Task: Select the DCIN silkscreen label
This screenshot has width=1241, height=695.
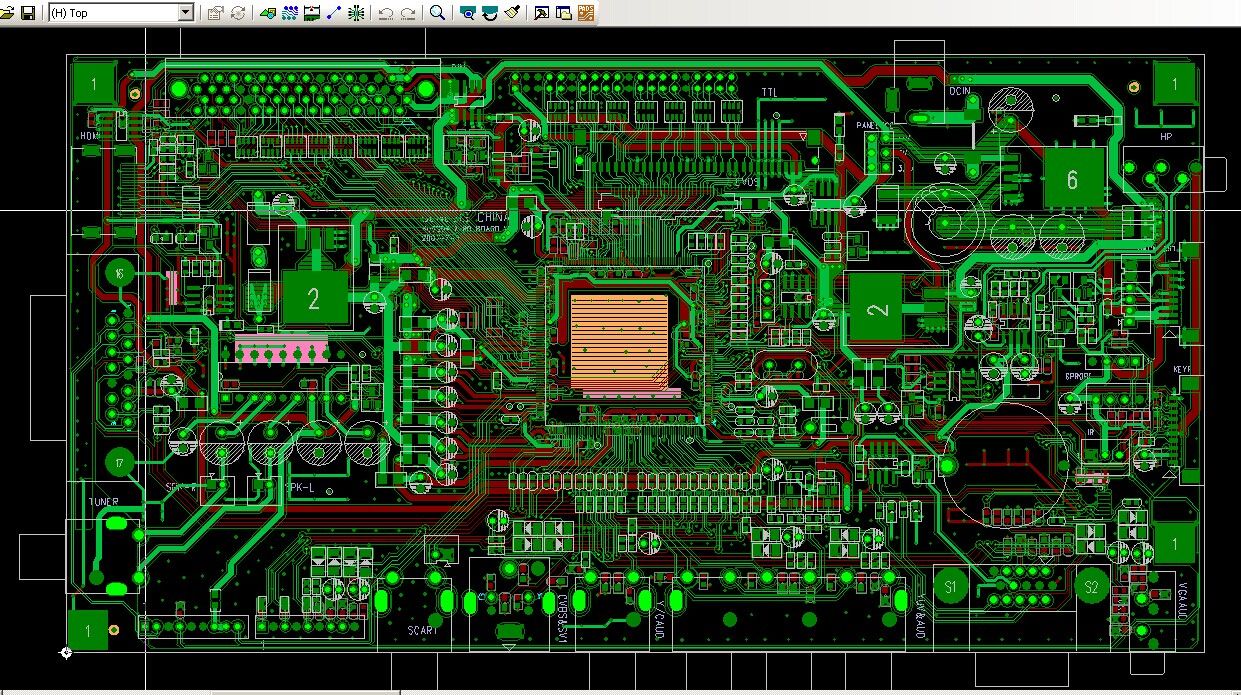Action: [960, 91]
